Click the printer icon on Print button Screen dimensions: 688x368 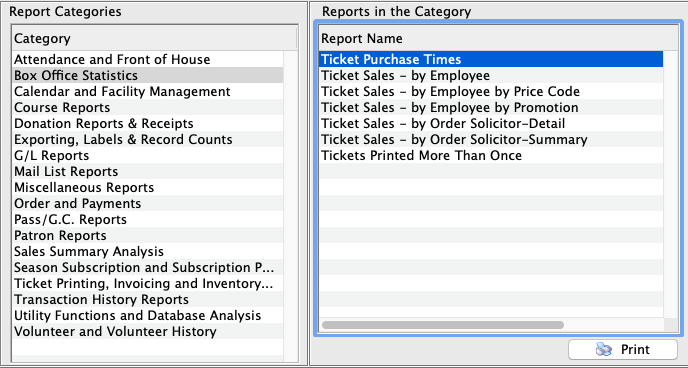point(604,350)
